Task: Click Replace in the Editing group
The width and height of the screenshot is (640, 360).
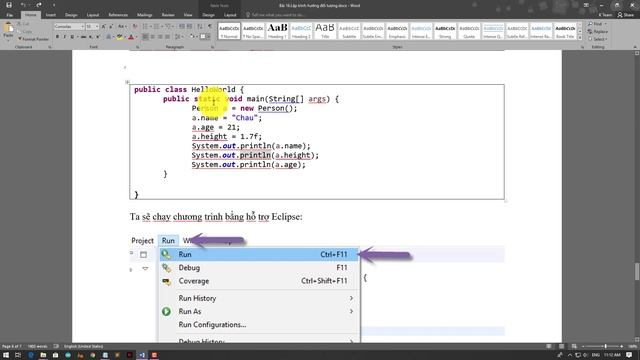Action: tap(598, 31)
